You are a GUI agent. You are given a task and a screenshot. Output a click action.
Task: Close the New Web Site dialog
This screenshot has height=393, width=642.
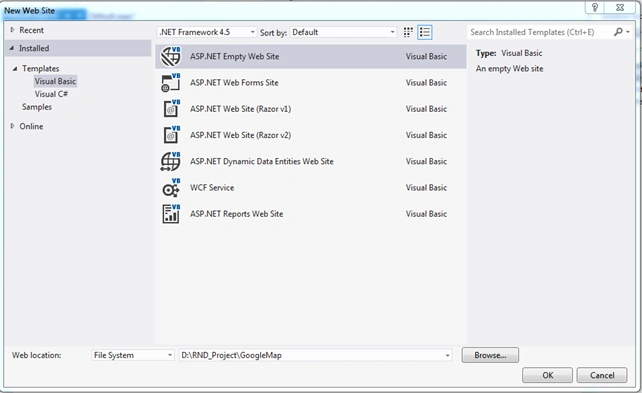(620, 7)
